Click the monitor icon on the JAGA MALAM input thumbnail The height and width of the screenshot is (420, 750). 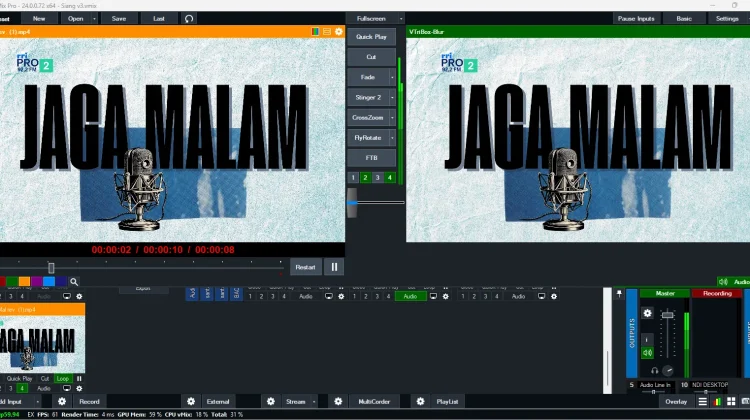[67, 388]
